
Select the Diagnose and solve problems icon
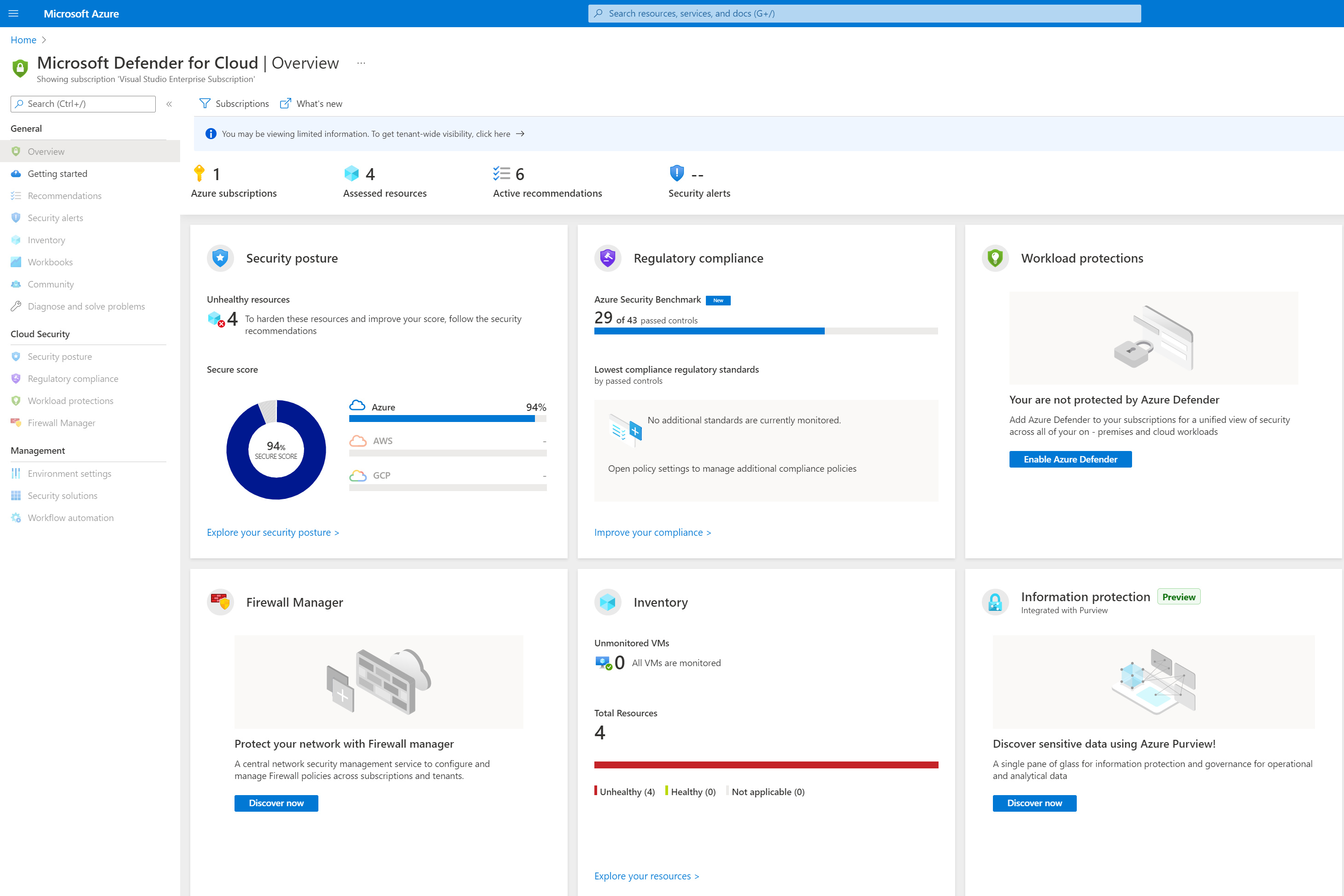click(x=16, y=306)
